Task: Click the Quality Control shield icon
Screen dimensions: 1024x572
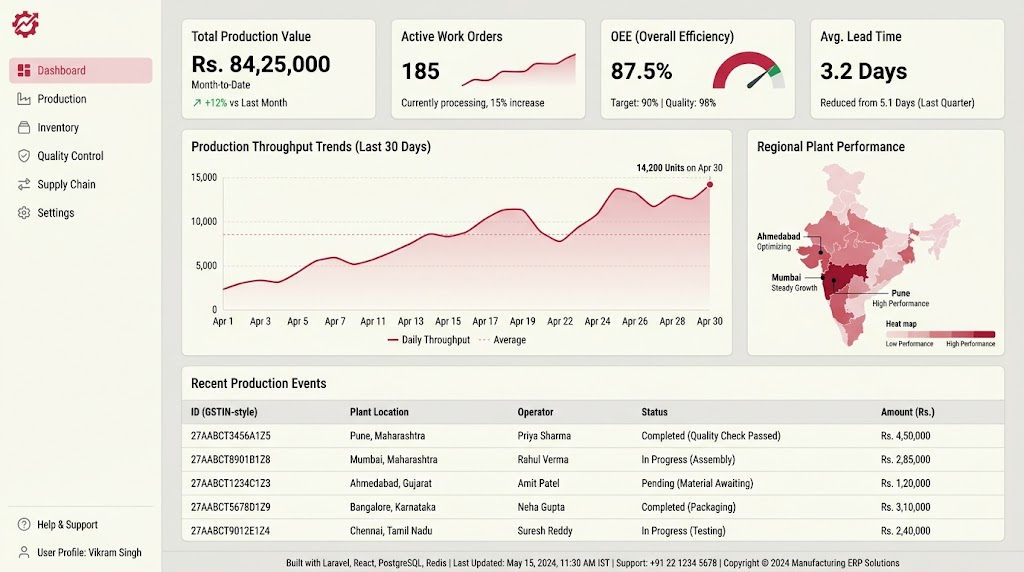Action: 24,156
